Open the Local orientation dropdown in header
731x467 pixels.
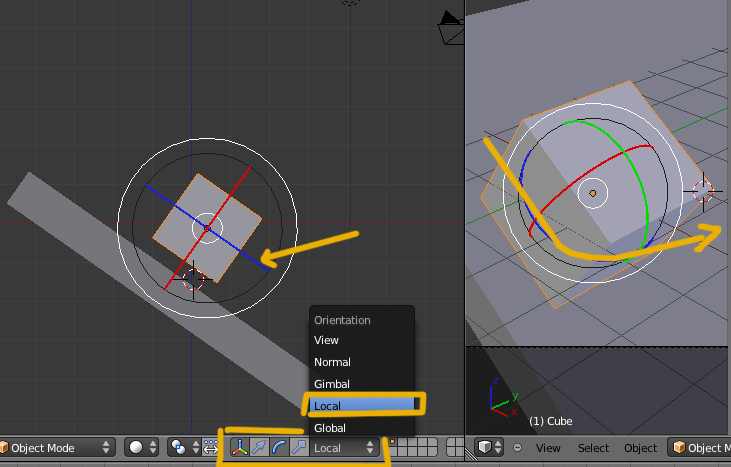(344, 448)
